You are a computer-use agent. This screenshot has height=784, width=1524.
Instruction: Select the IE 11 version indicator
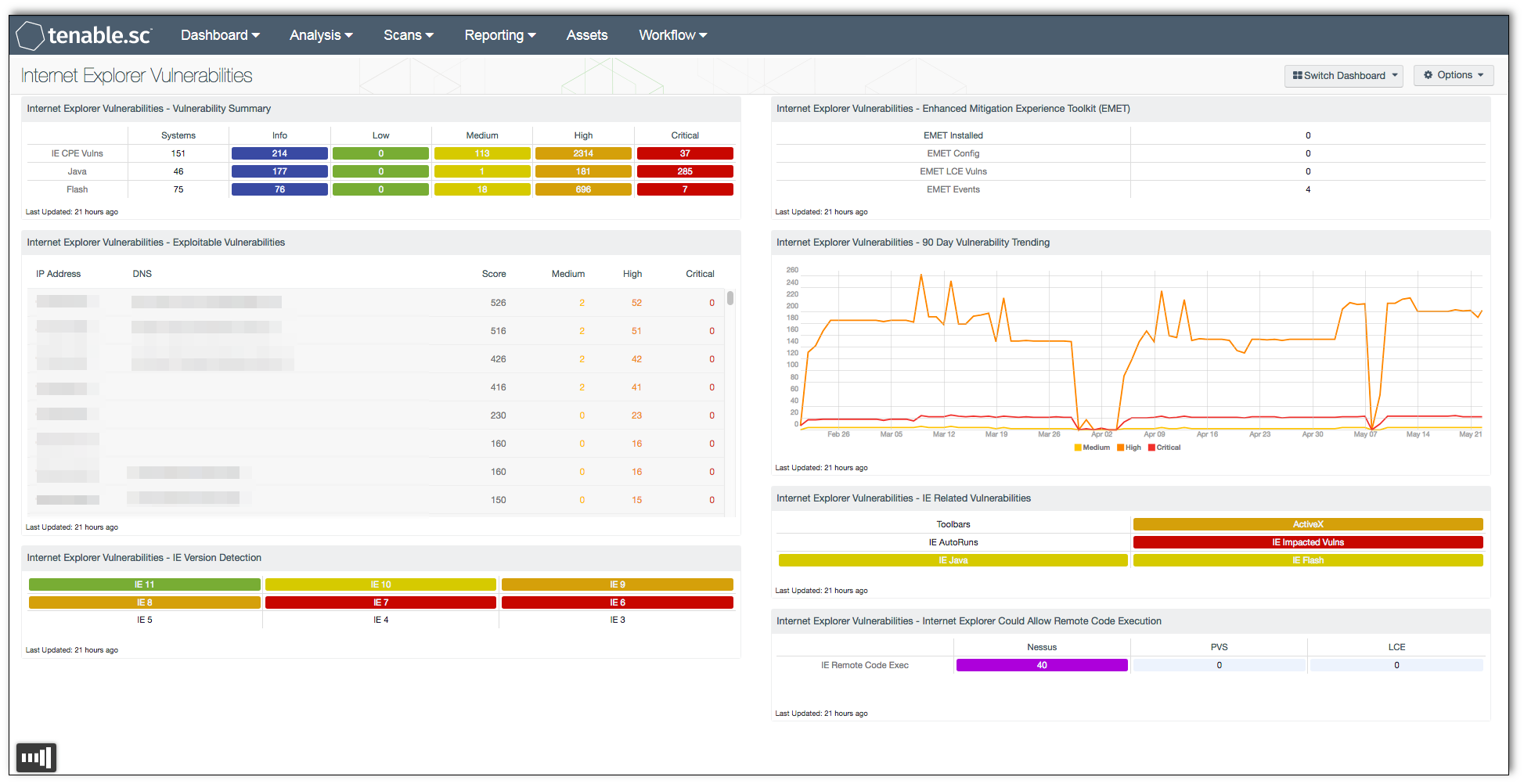[144, 584]
